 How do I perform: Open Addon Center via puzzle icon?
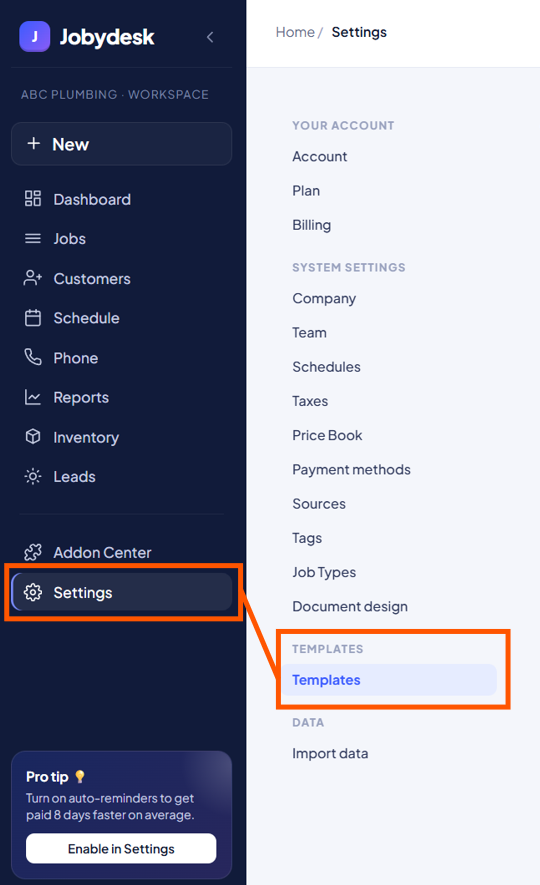[33, 552]
